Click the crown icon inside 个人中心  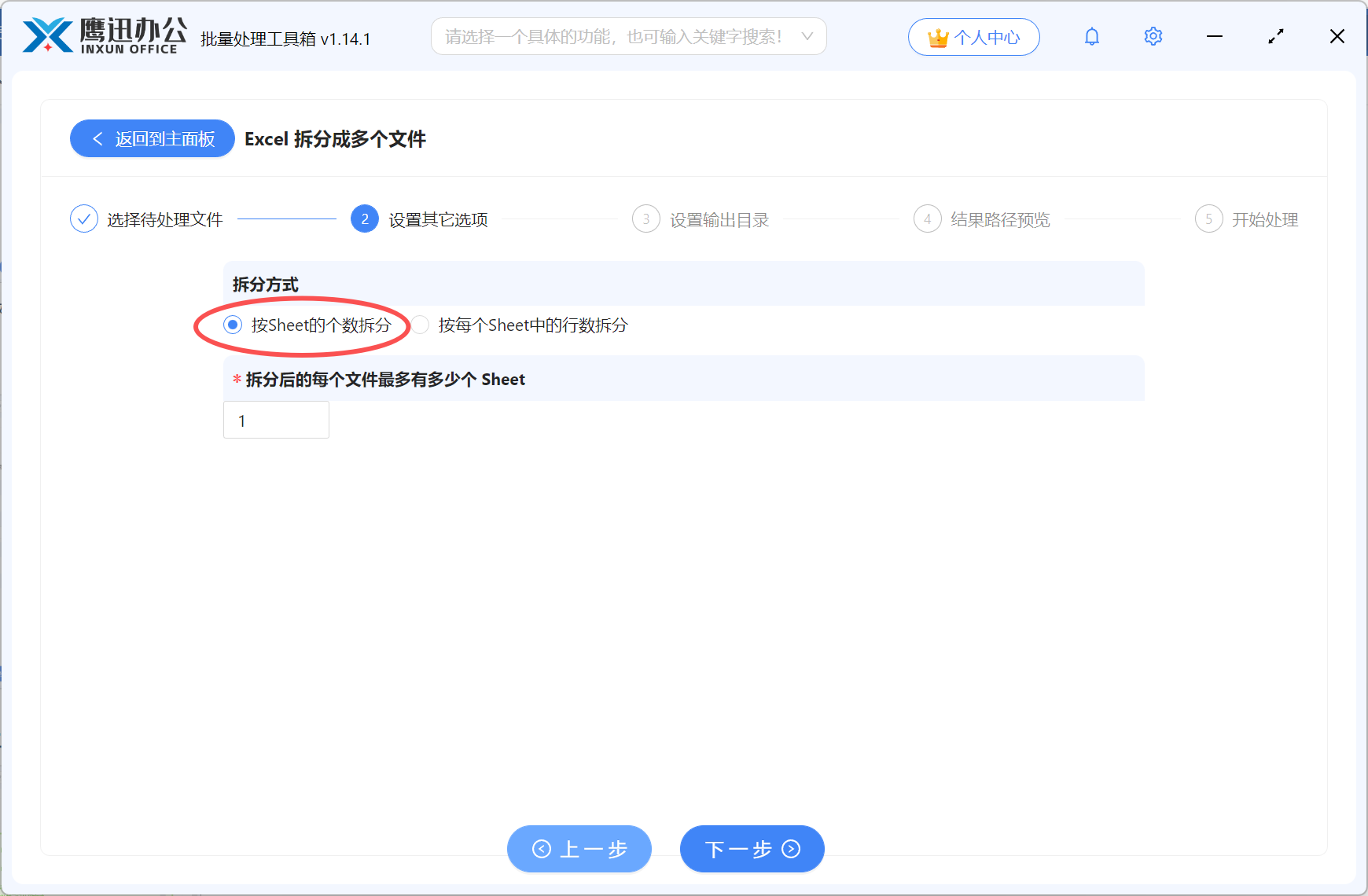pyautogui.click(x=937, y=36)
